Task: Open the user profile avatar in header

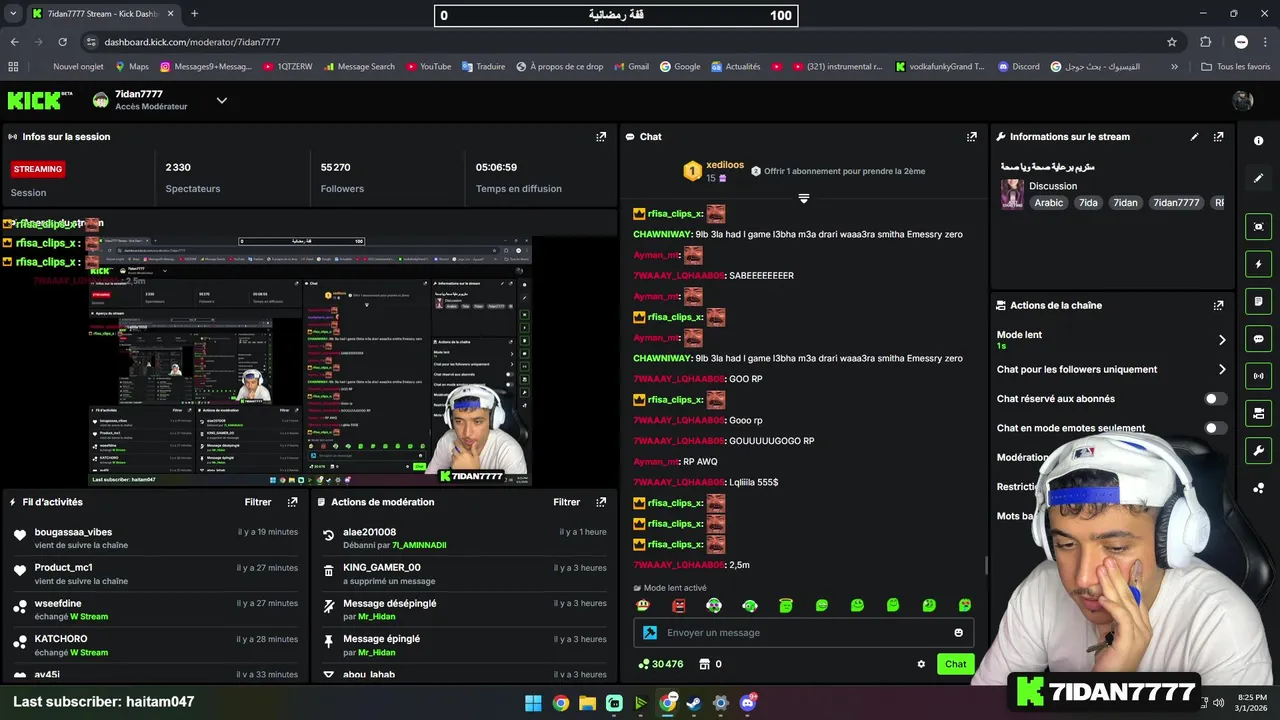Action: pyautogui.click(x=1243, y=100)
